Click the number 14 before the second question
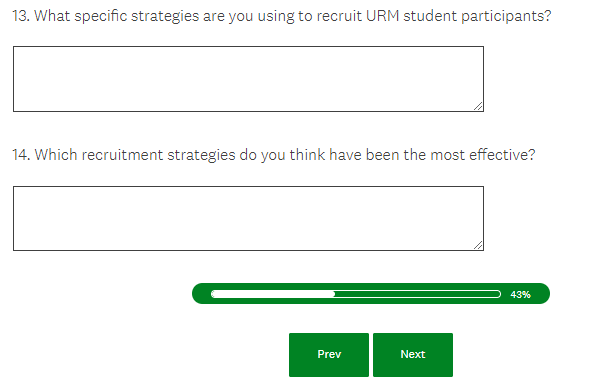This screenshot has width=613, height=390. click(x=21, y=155)
